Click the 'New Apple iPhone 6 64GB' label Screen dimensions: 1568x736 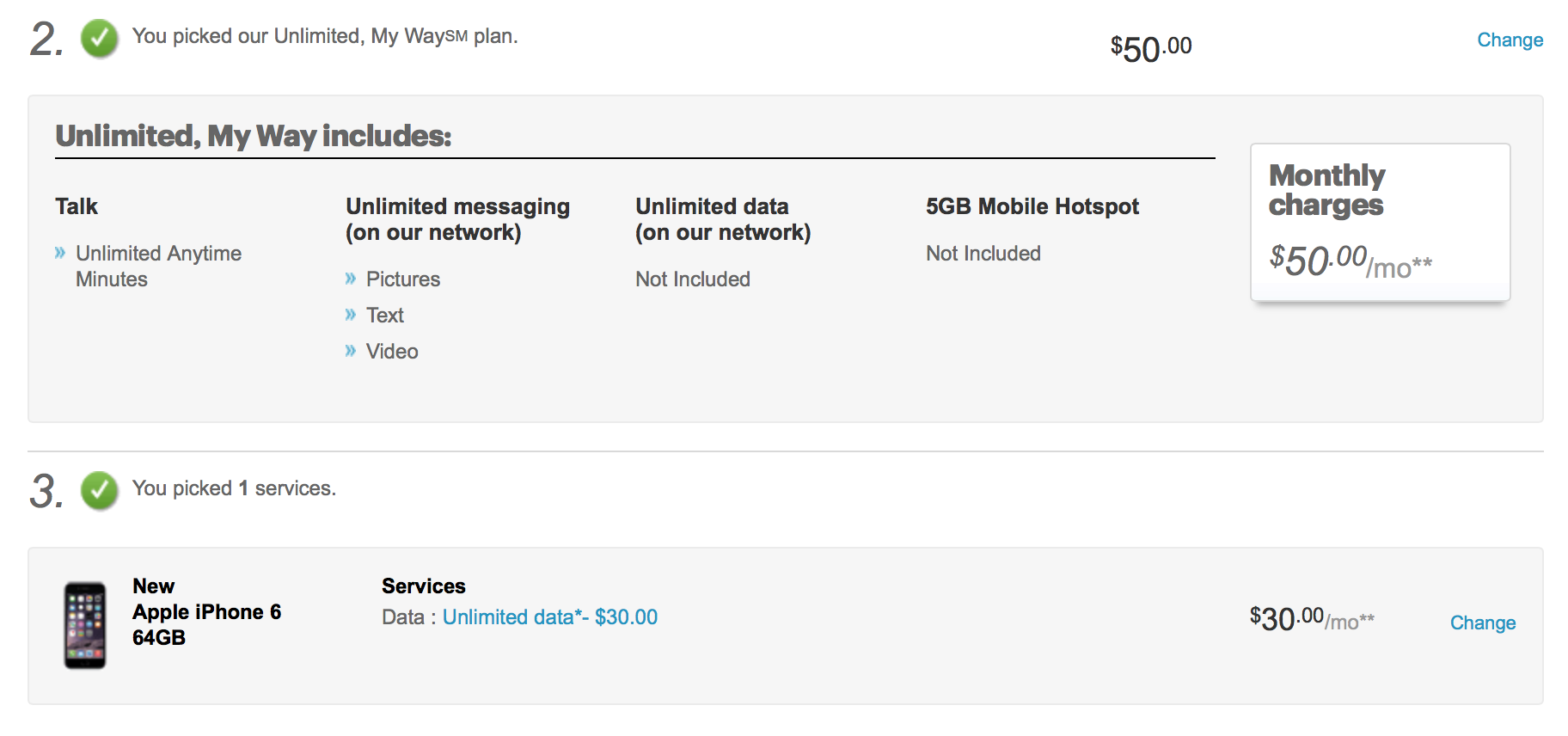tap(206, 612)
